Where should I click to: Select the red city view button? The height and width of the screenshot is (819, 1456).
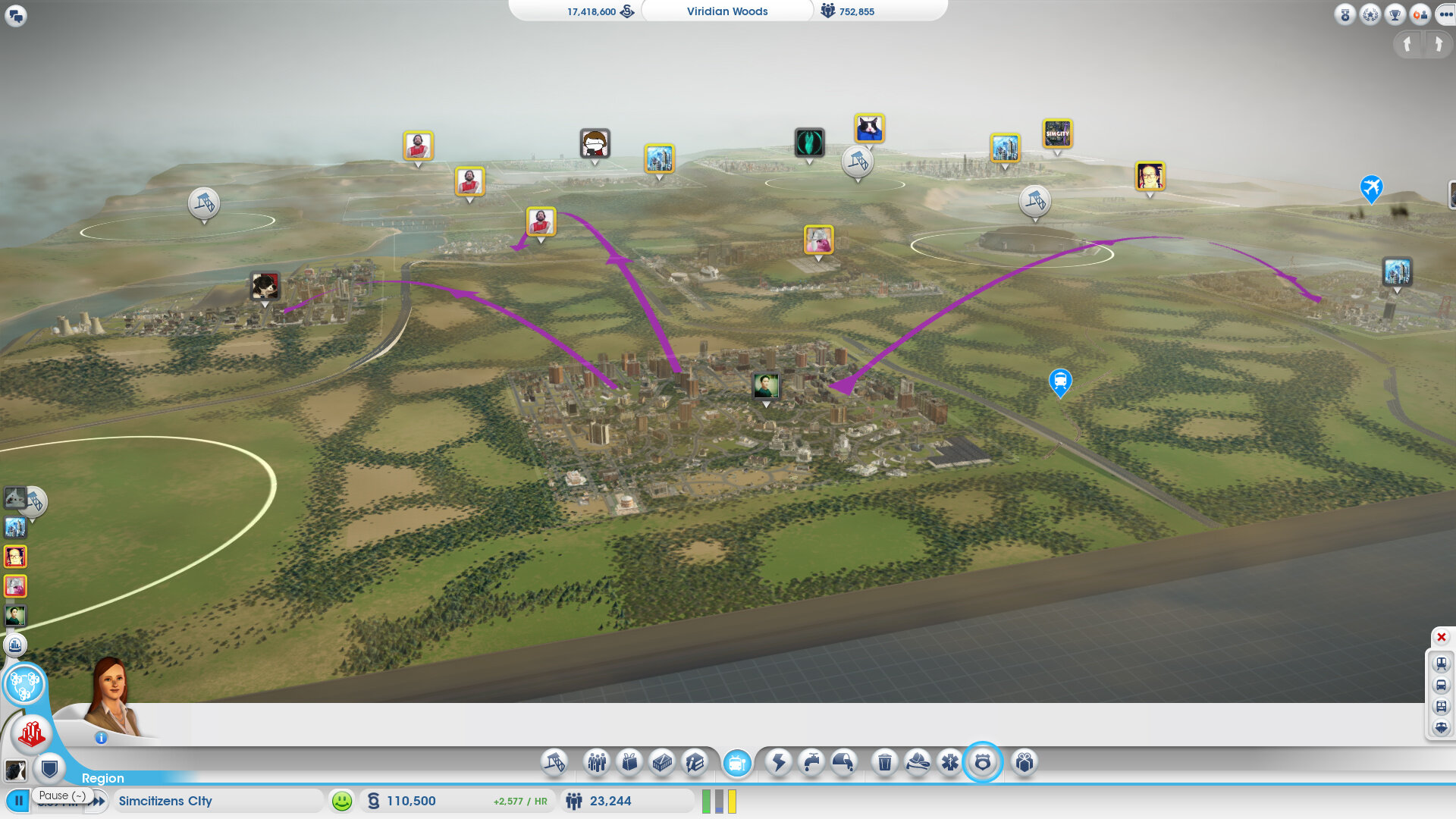click(31, 733)
